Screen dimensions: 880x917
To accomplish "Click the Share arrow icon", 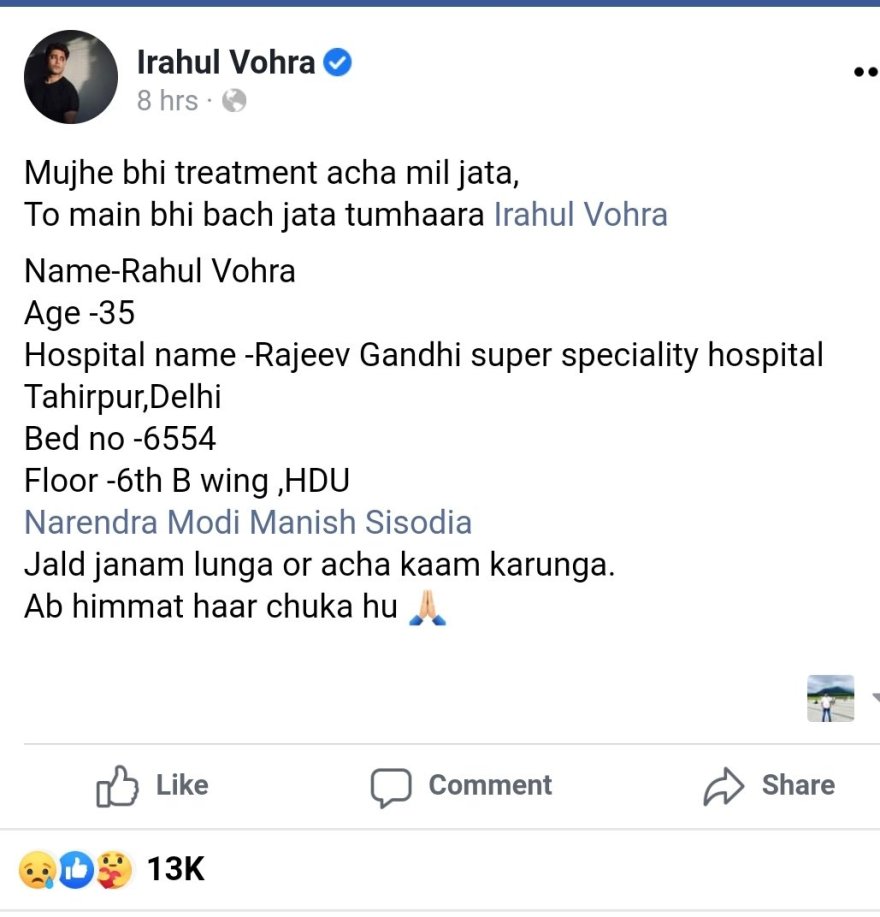I will click(723, 786).
